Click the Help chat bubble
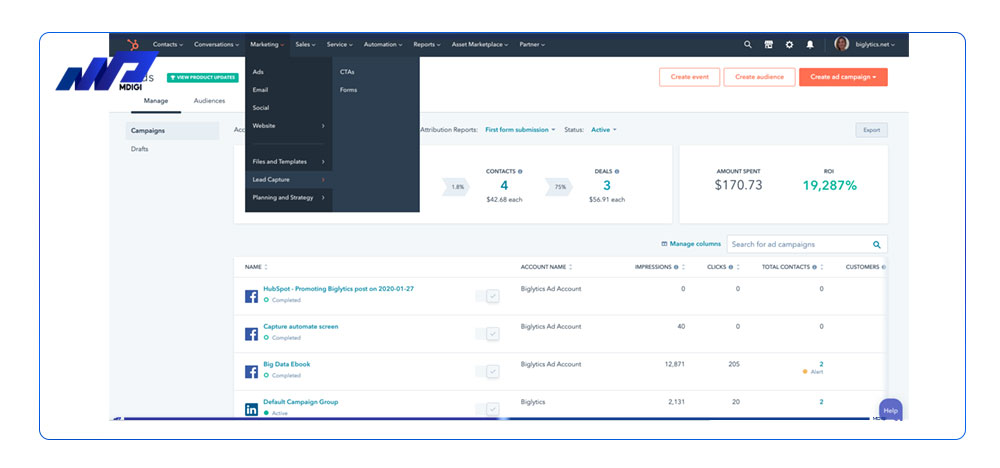 (x=890, y=411)
